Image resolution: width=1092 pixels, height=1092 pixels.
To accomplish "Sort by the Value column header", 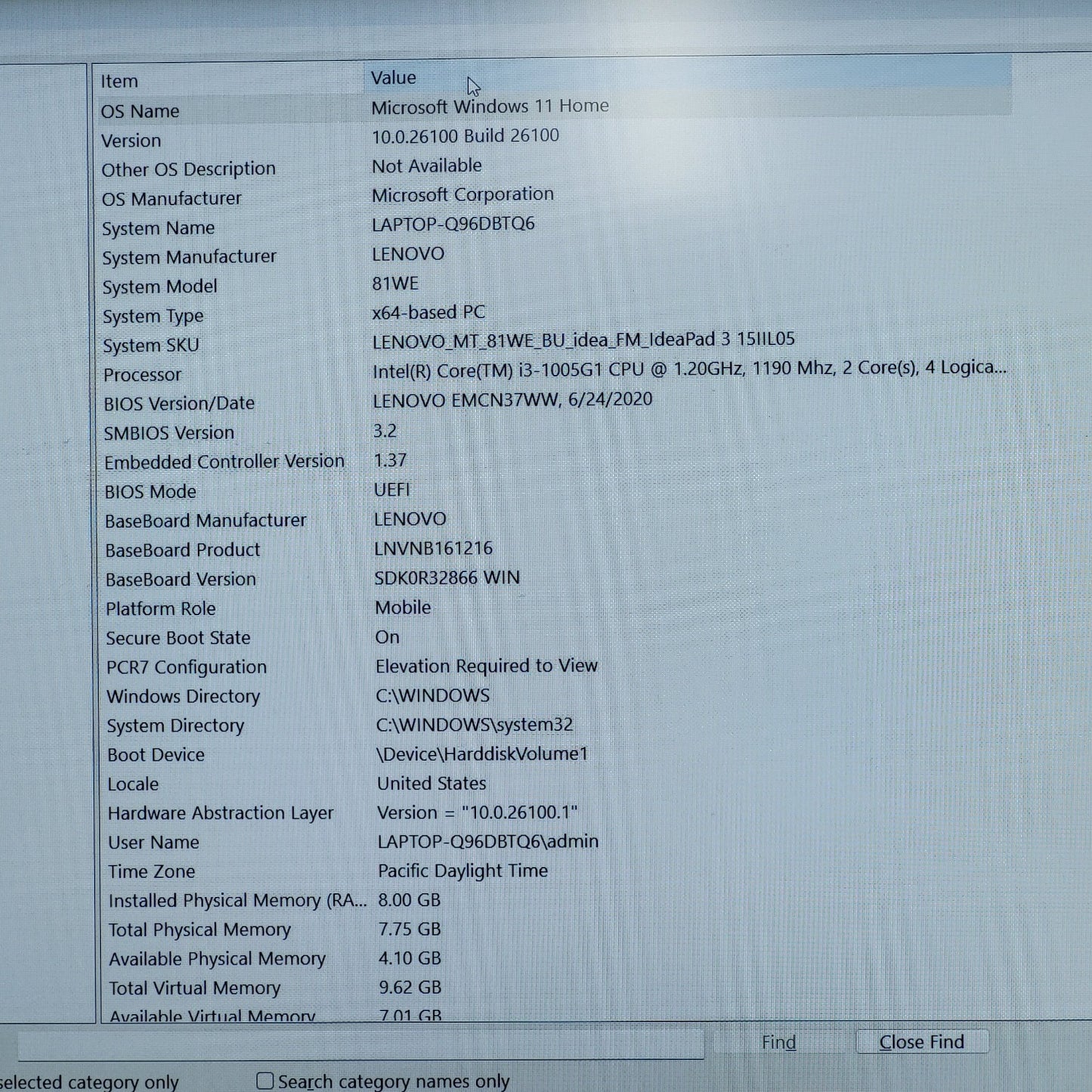I will tap(688, 77).
